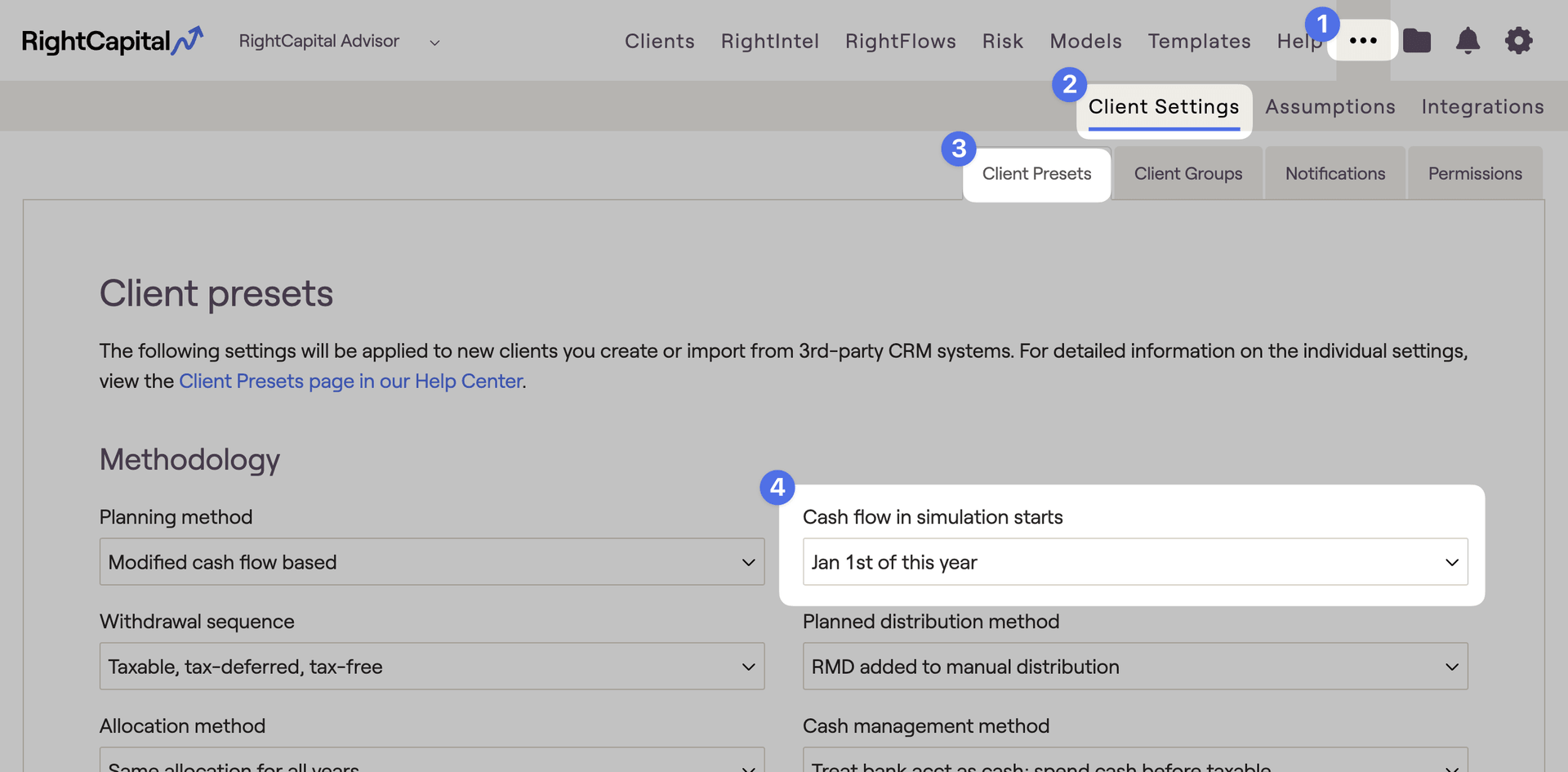Viewport: 1568px width, 772px height.
Task: Click the Withdrawal sequence label
Action: coord(197,622)
